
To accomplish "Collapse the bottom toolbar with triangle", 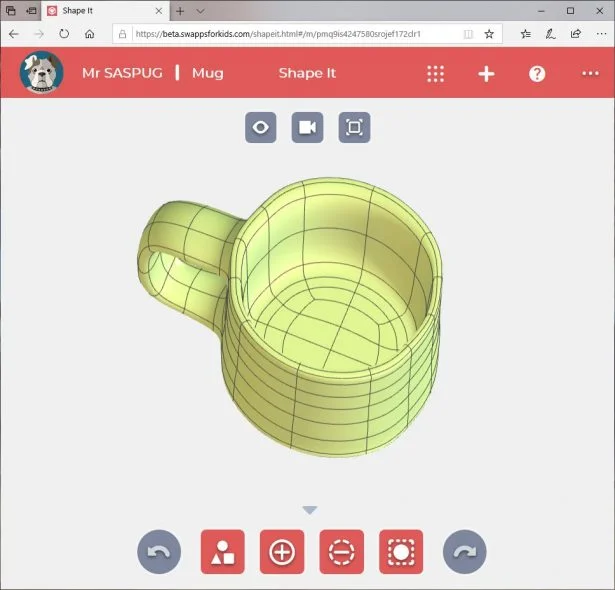I will point(310,510).
